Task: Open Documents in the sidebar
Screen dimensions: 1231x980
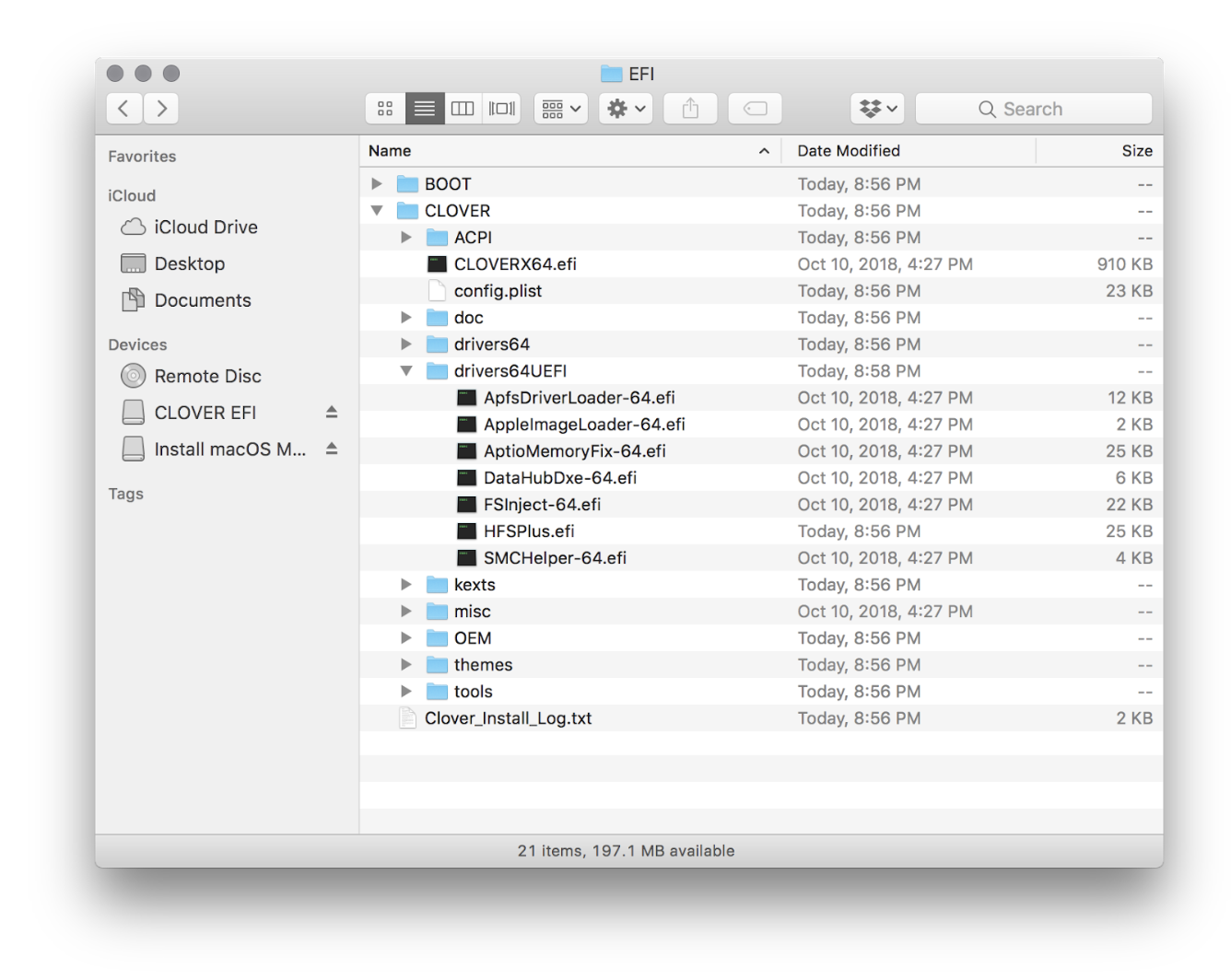Action: 186,300
